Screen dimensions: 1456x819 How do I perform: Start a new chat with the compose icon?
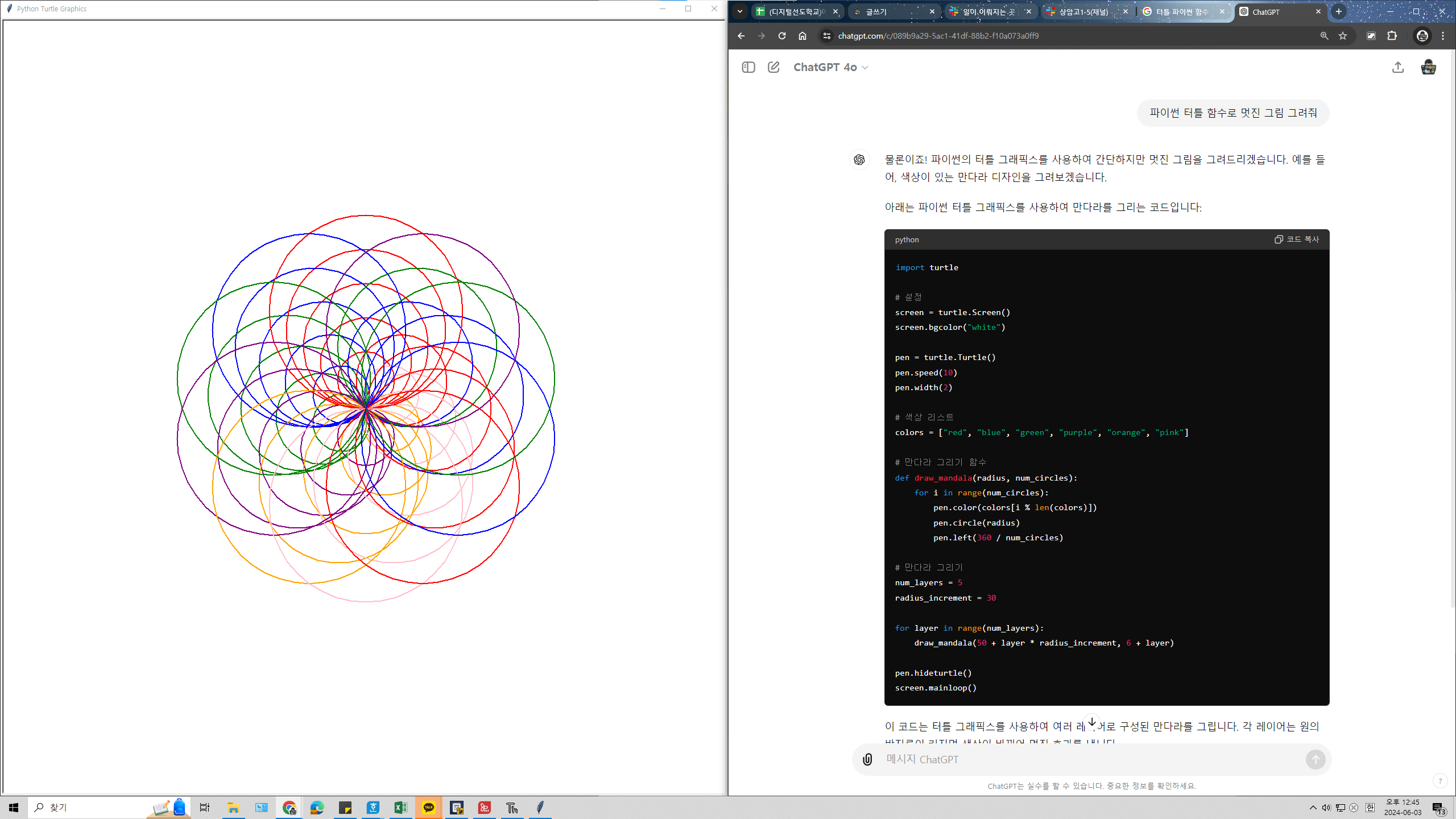tap(773, 67)
